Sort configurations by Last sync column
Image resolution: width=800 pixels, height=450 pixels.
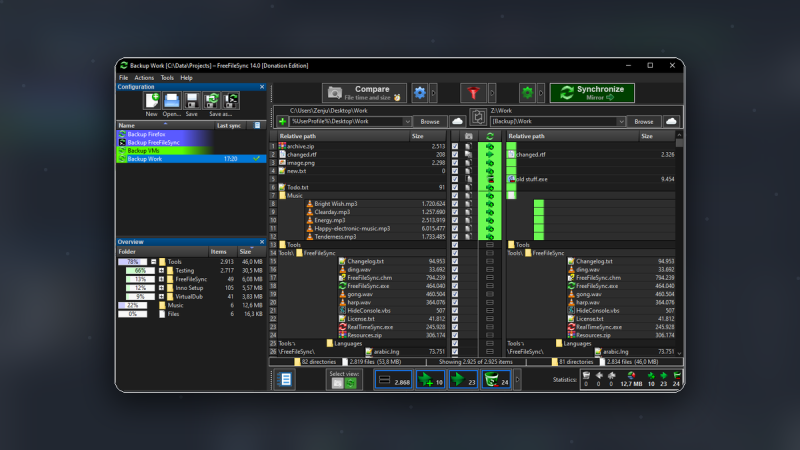click(229, 126)
